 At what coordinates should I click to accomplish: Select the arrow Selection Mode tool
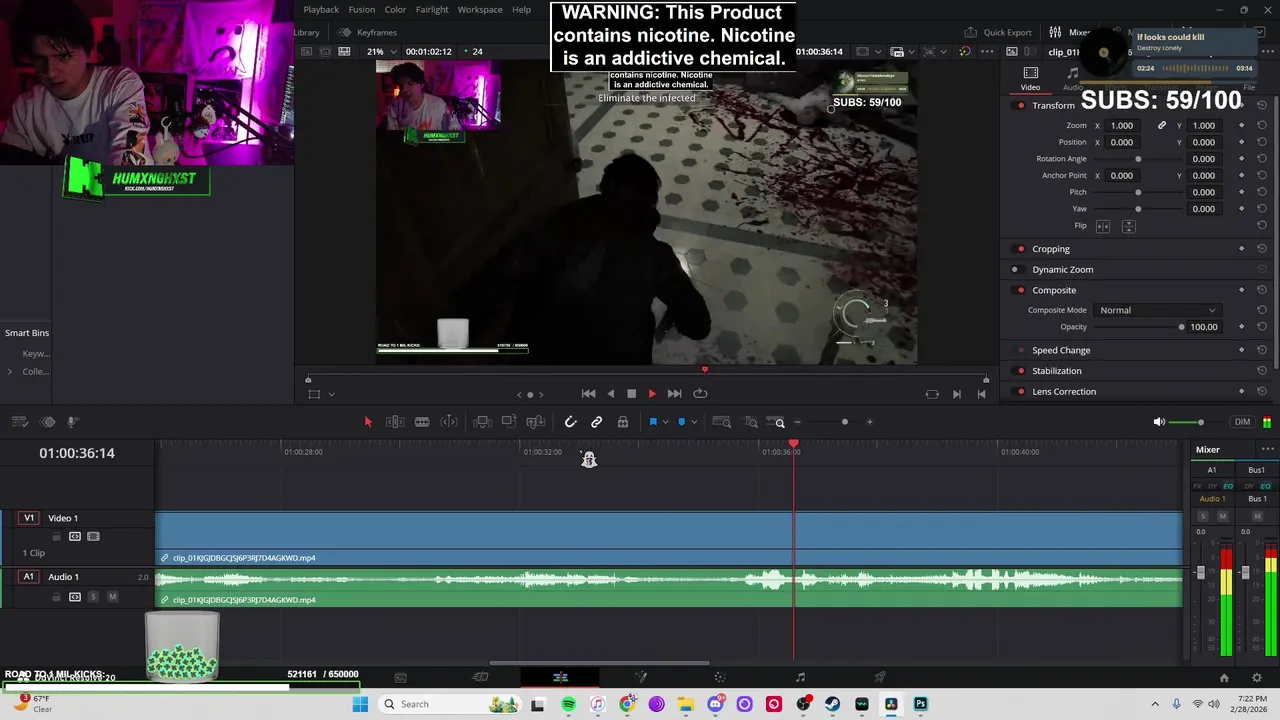point(367,422)
